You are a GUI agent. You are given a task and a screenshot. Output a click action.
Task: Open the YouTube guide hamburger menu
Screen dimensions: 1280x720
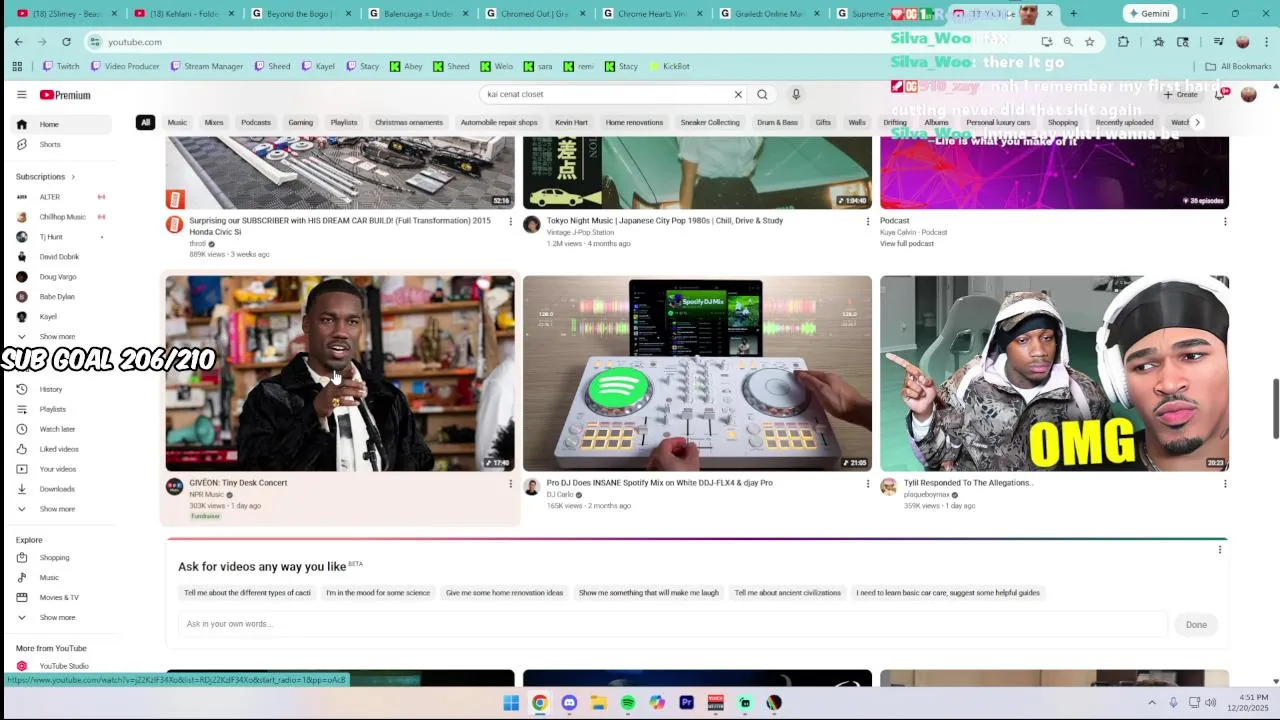pos(21,95)
